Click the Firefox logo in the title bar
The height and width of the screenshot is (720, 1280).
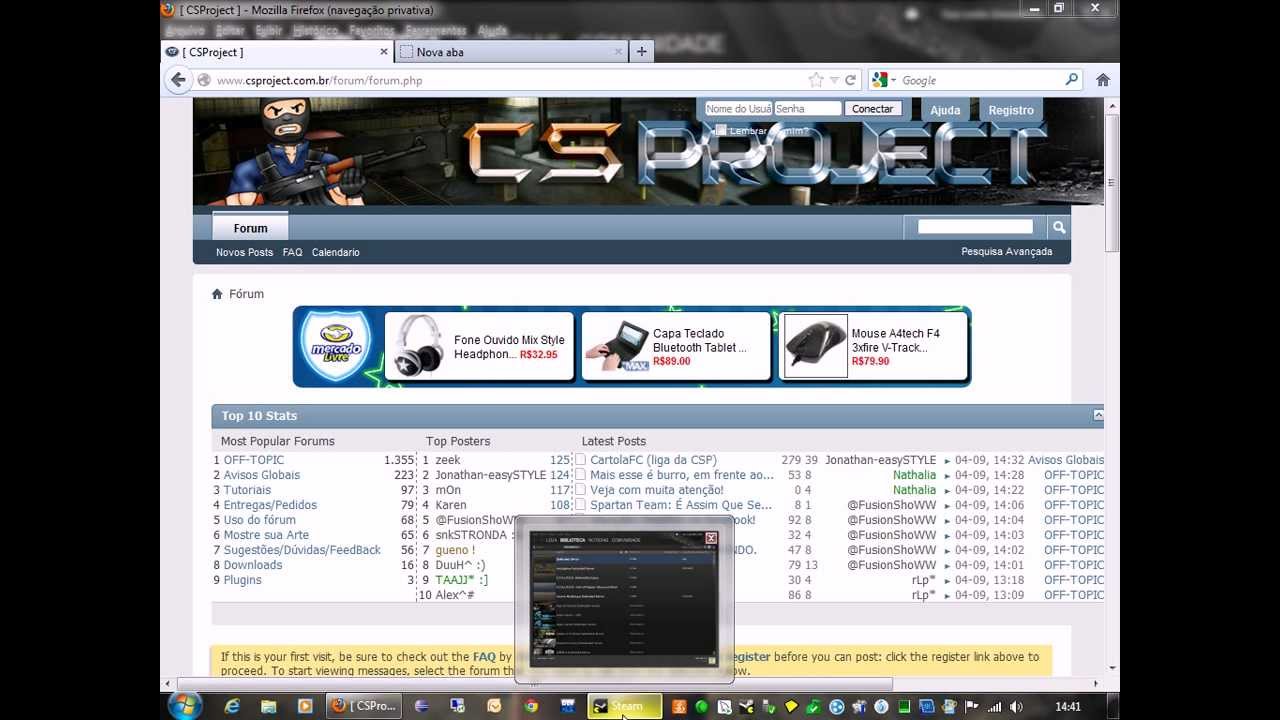coord(168,10)
